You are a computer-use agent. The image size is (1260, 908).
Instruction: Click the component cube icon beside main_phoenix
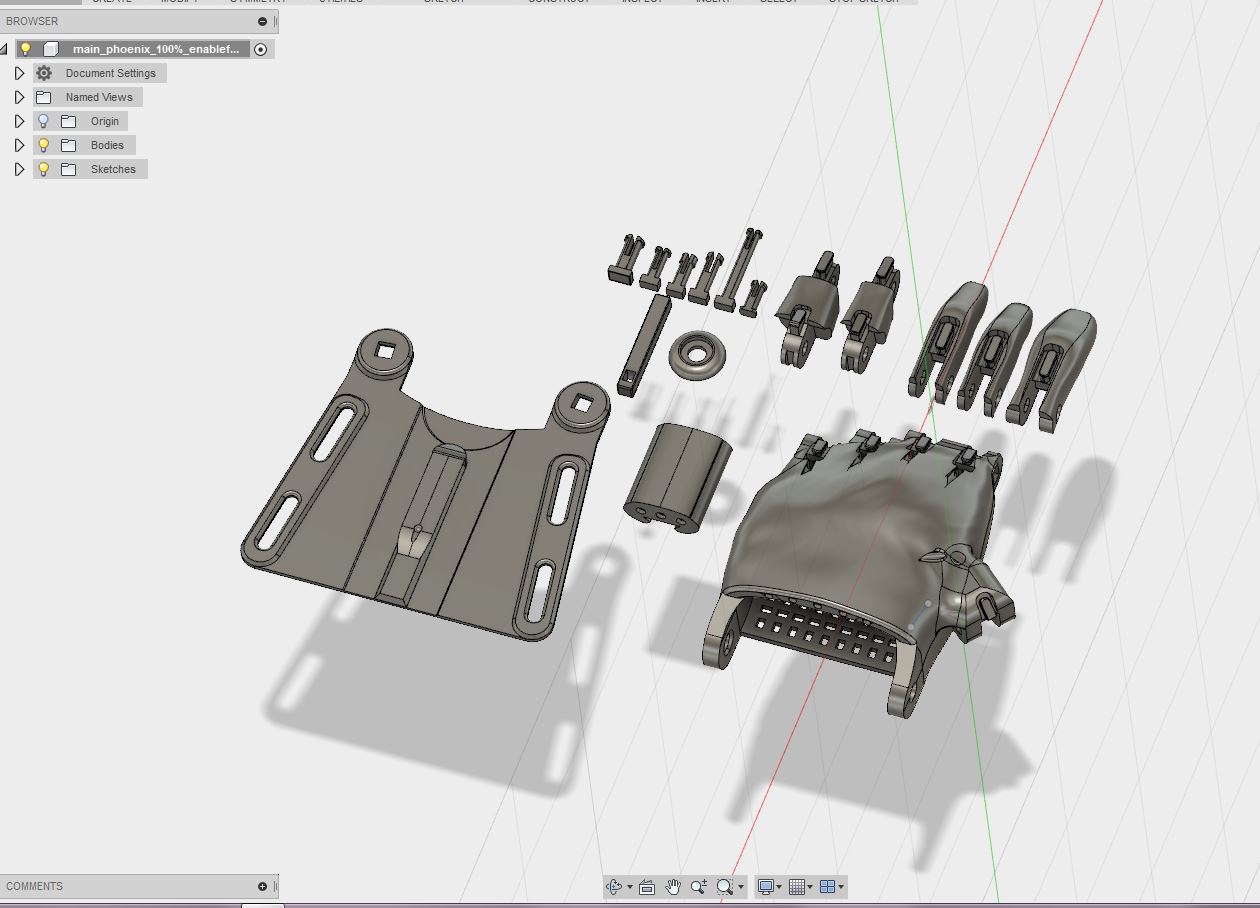coord(51,49)
